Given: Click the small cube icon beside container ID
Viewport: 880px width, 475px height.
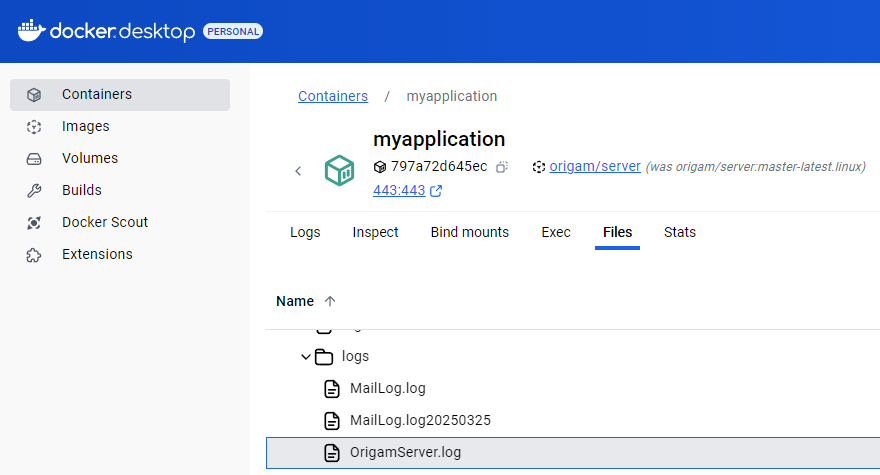Looking at the screenshot, I should pyautogui.click(x=380, y=167).
